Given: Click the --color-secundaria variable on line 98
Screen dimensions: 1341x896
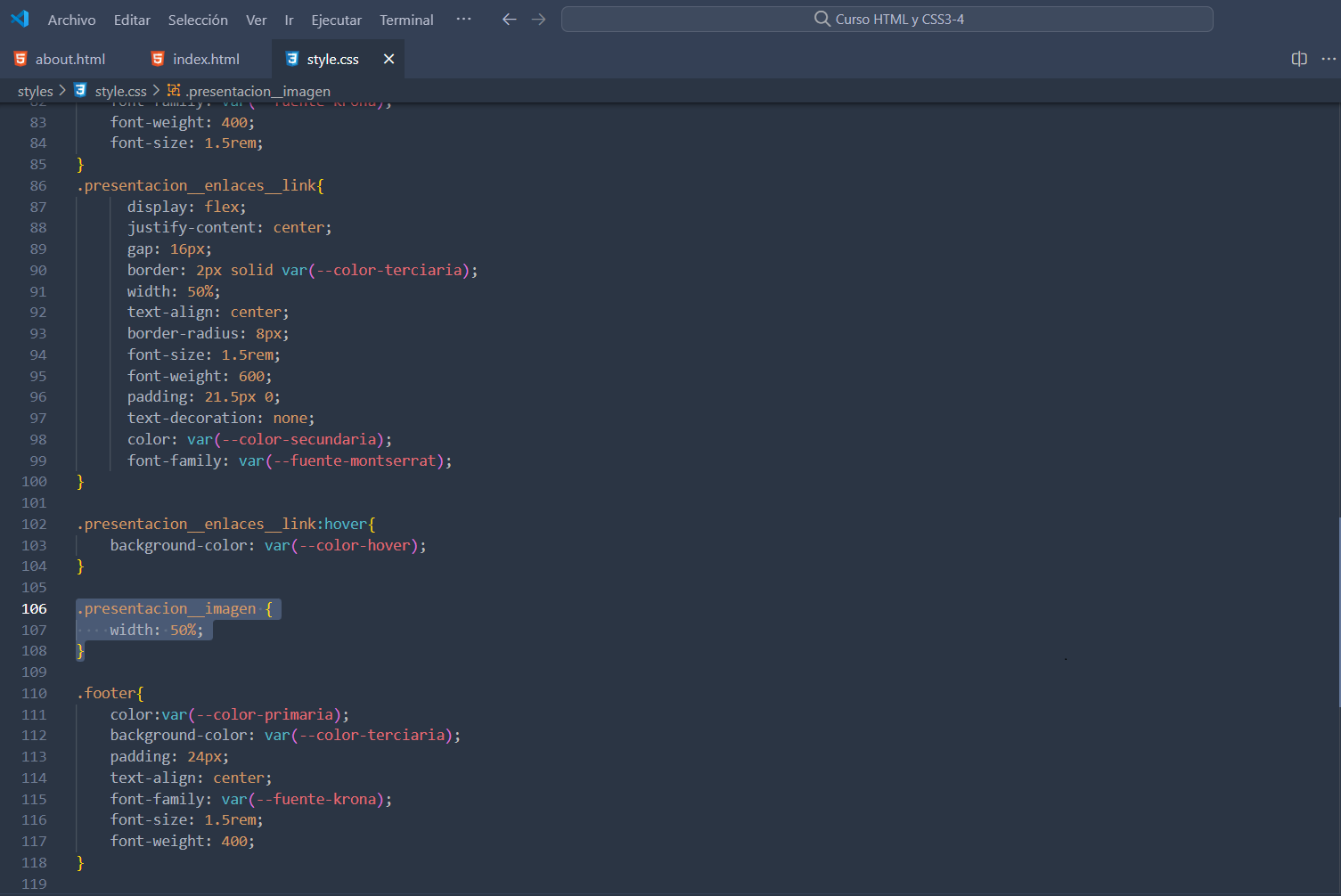Looking at the screenshot, I should point(298,439).
